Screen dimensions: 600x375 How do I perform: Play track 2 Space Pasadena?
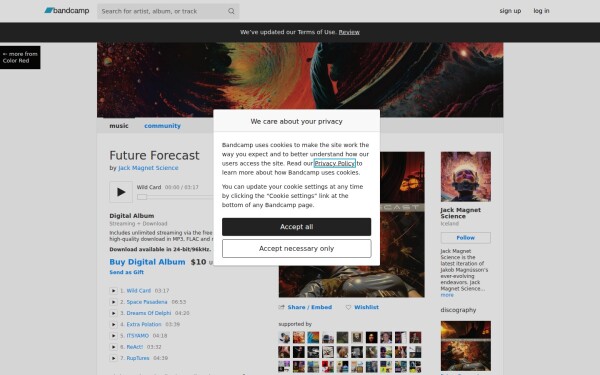coord(113,302)
